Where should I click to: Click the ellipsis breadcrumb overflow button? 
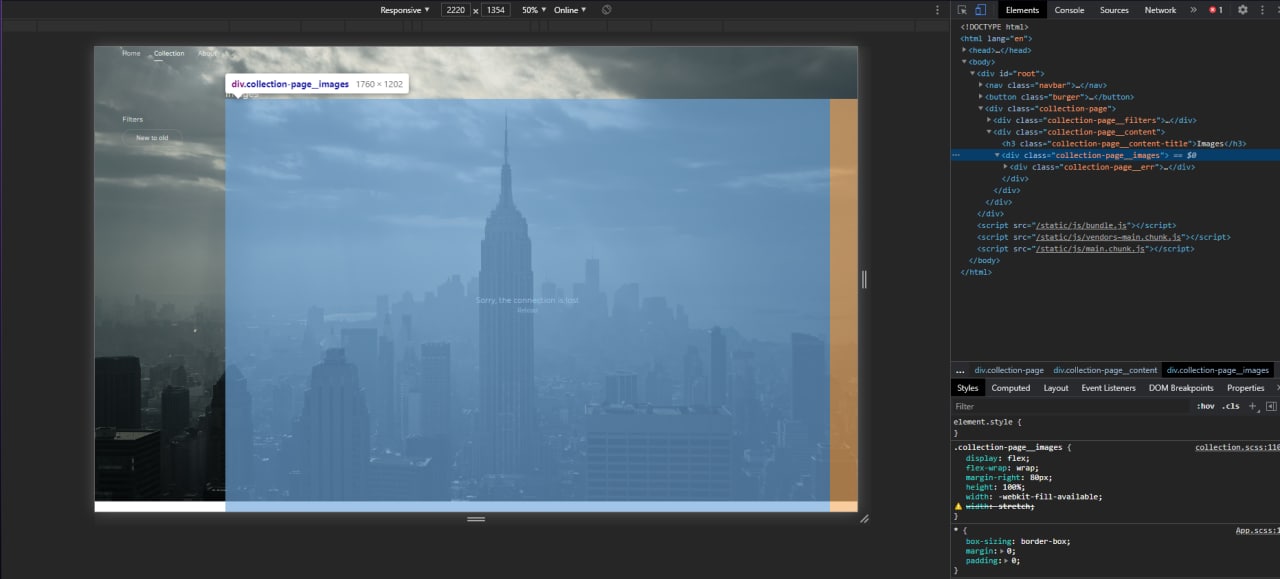[960, 370]
